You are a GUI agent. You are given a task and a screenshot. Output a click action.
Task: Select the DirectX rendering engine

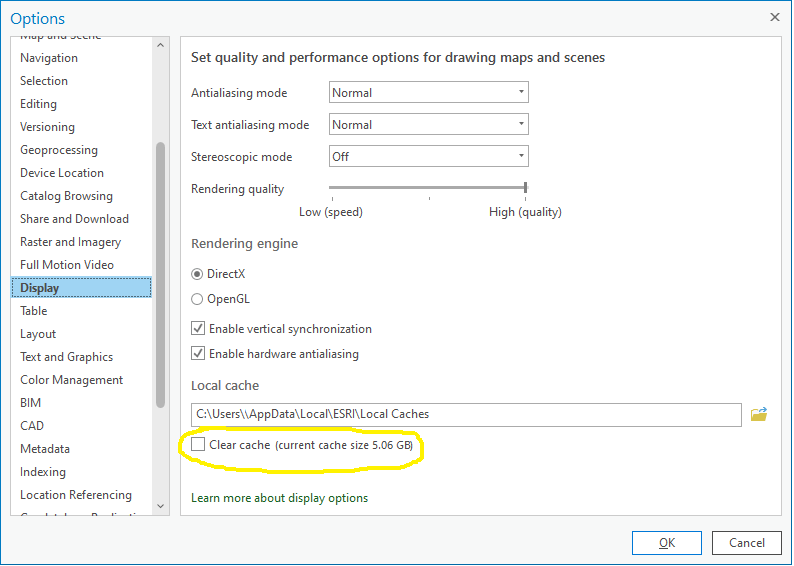[197, 274]
